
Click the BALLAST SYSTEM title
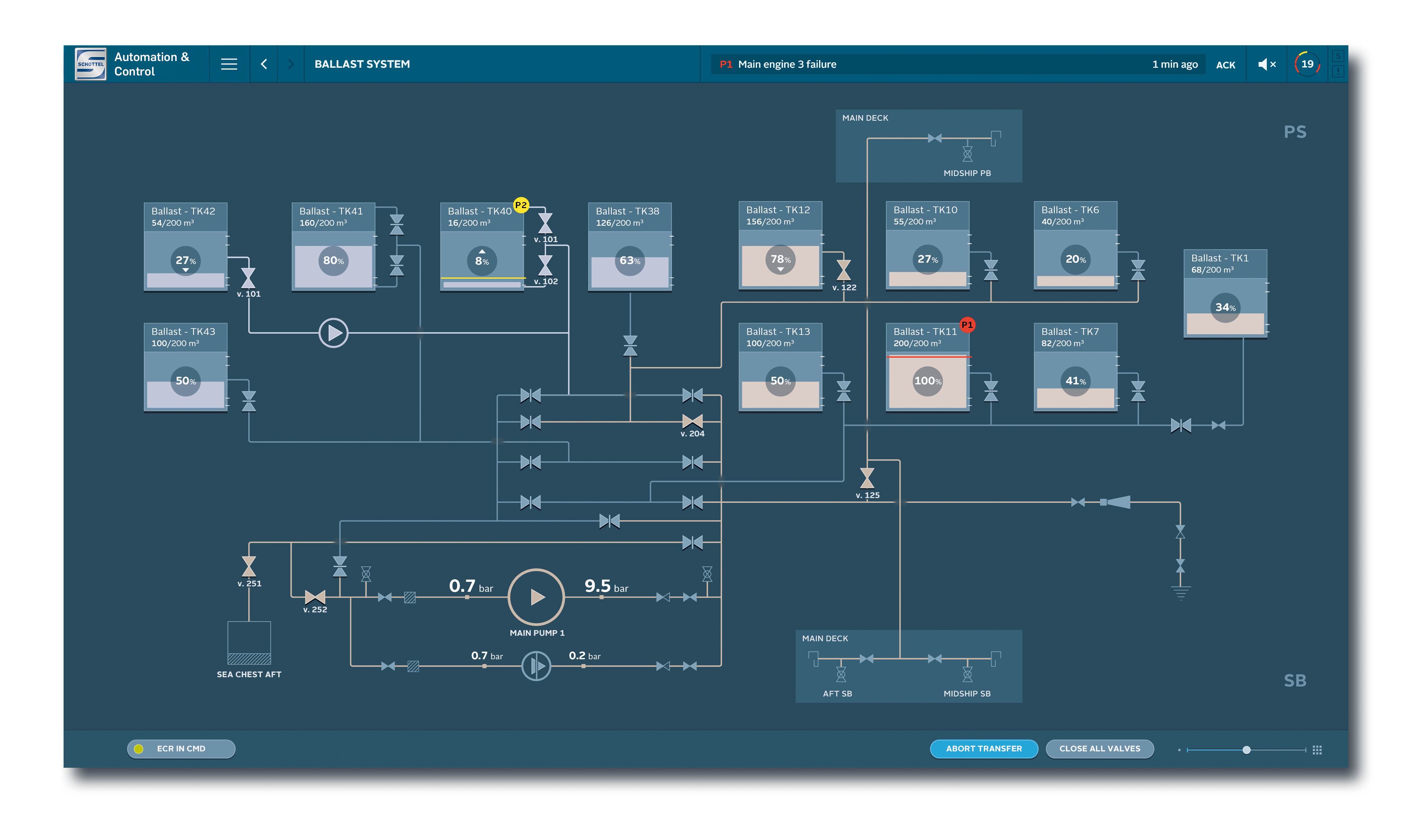pyautogui.click(x=362, y=64)
